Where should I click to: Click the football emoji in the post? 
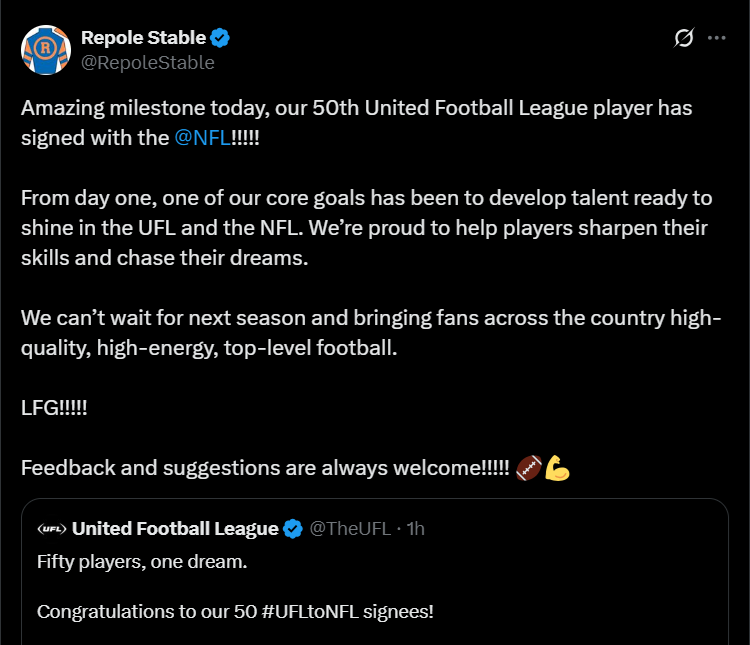click(528, 467)
